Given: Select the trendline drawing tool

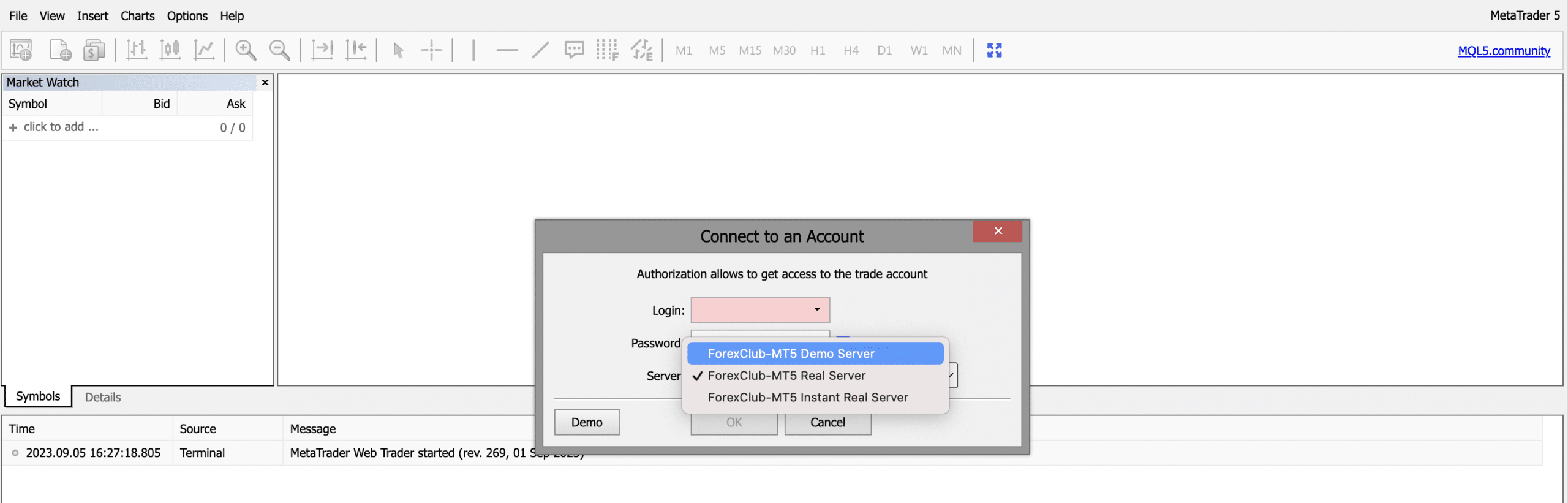Looking at the screenshot, I should pos(540,50).
